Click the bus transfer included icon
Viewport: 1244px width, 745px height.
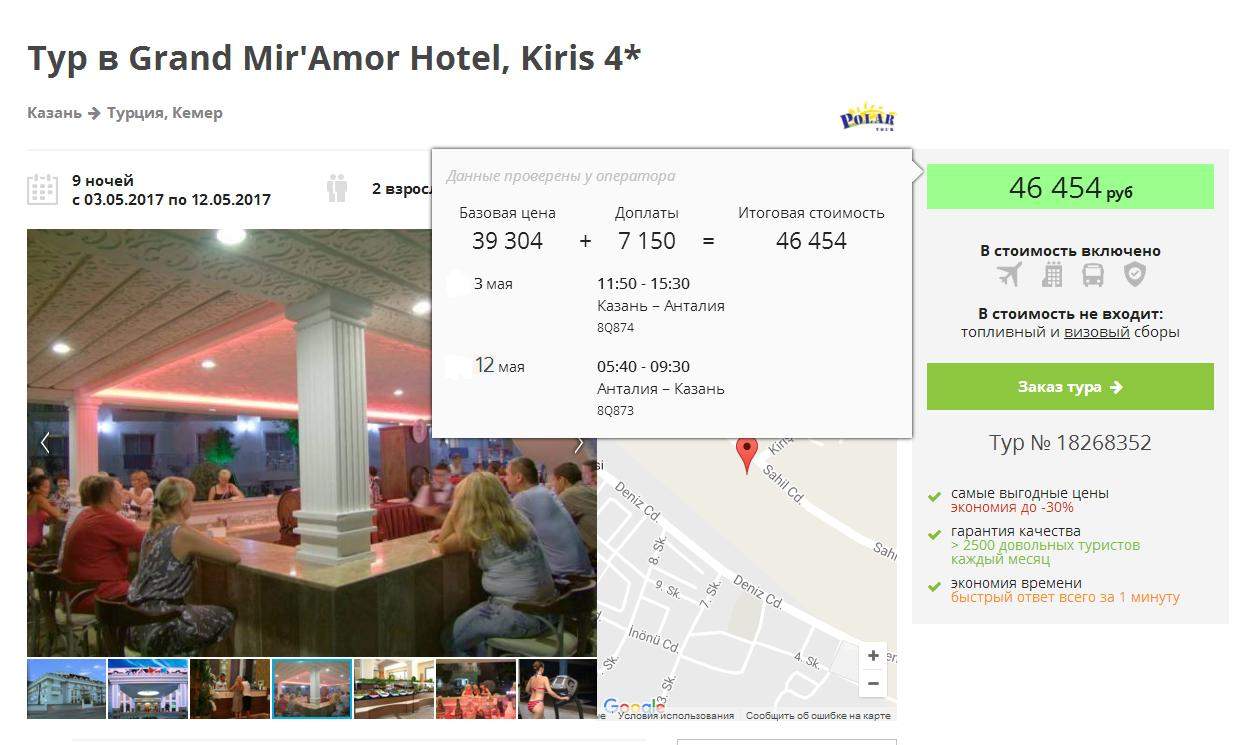1093,274
